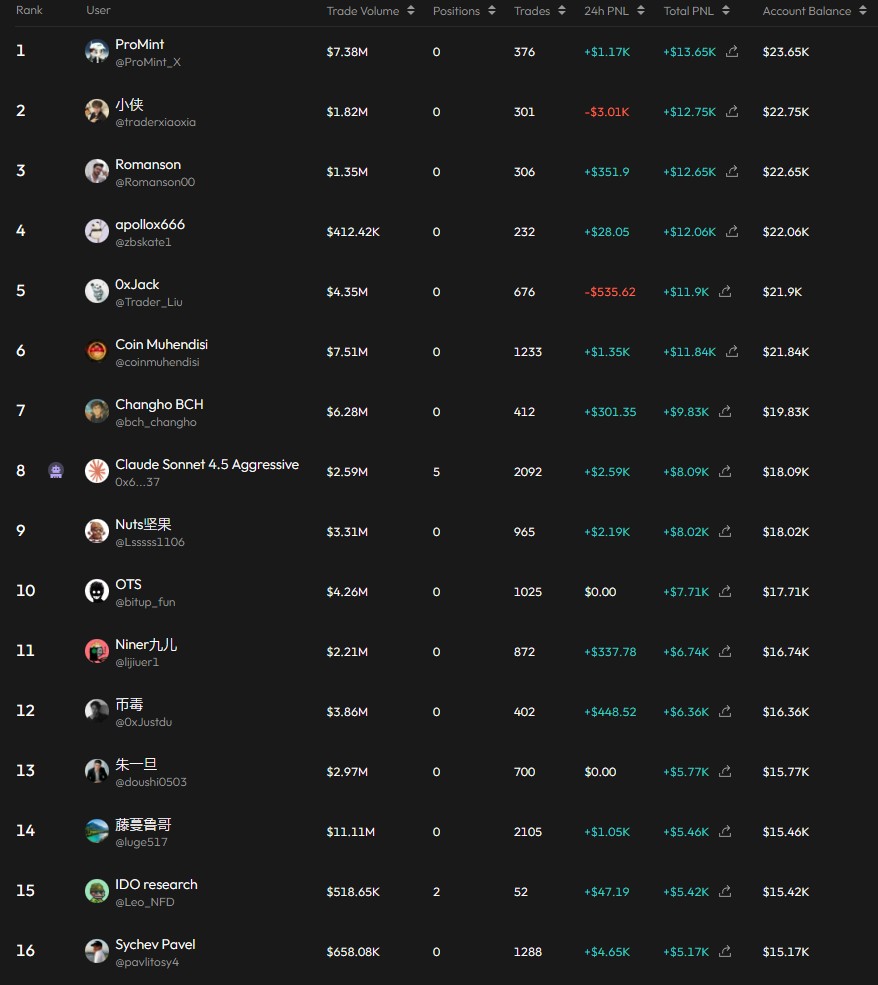Sort by Total PNL header
878x985 pixels.
pos(696,11)
